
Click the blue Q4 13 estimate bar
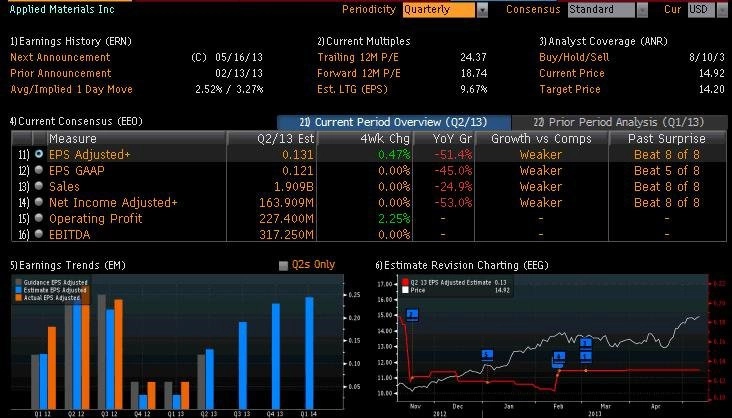276,356
